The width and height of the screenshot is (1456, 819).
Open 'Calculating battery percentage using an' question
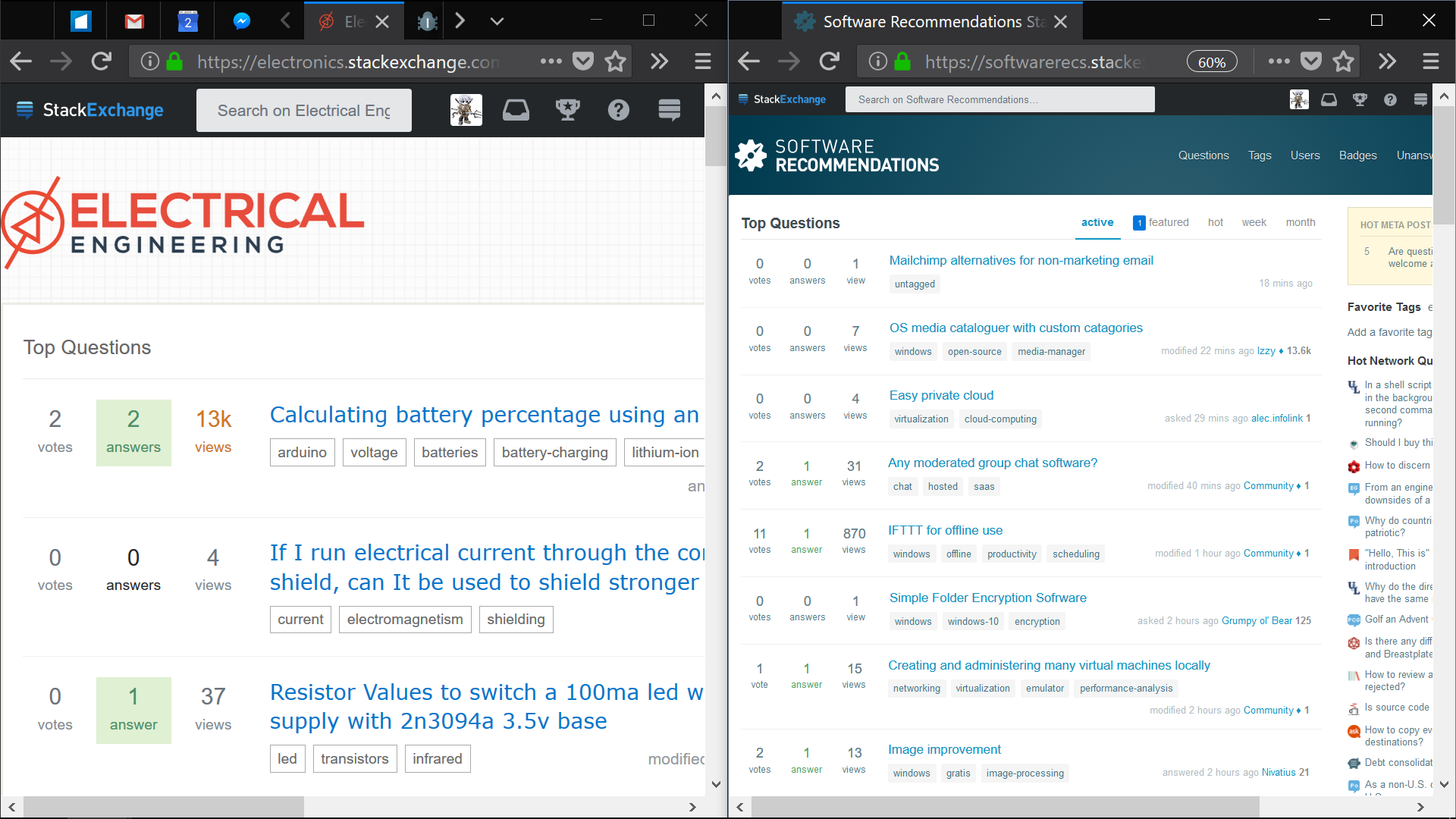(x=484, y=415)
